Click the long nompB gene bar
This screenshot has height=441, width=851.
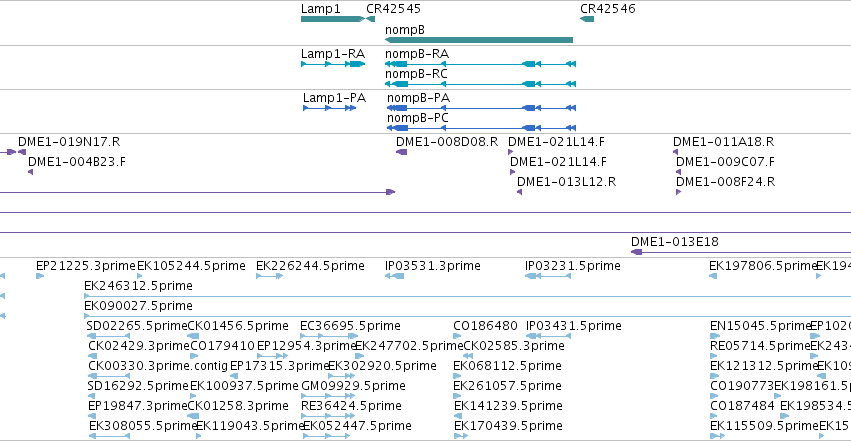pyautogui.click(x=479, y=40)
